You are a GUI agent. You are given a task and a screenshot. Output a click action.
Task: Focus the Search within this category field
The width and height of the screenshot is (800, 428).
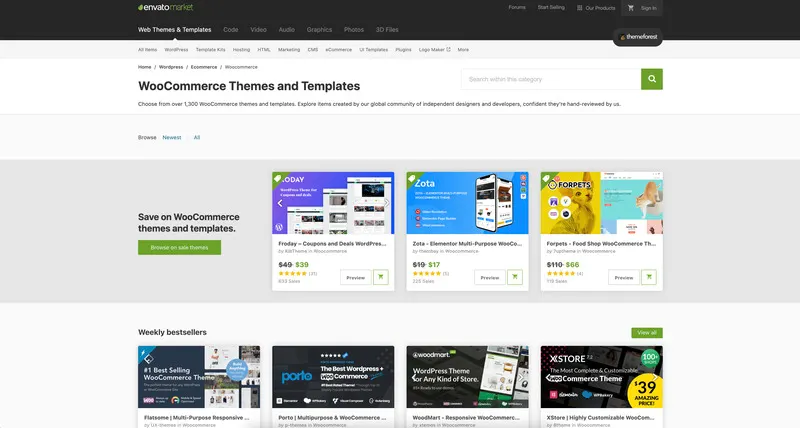pyautogui.click(x=551, y=79)
